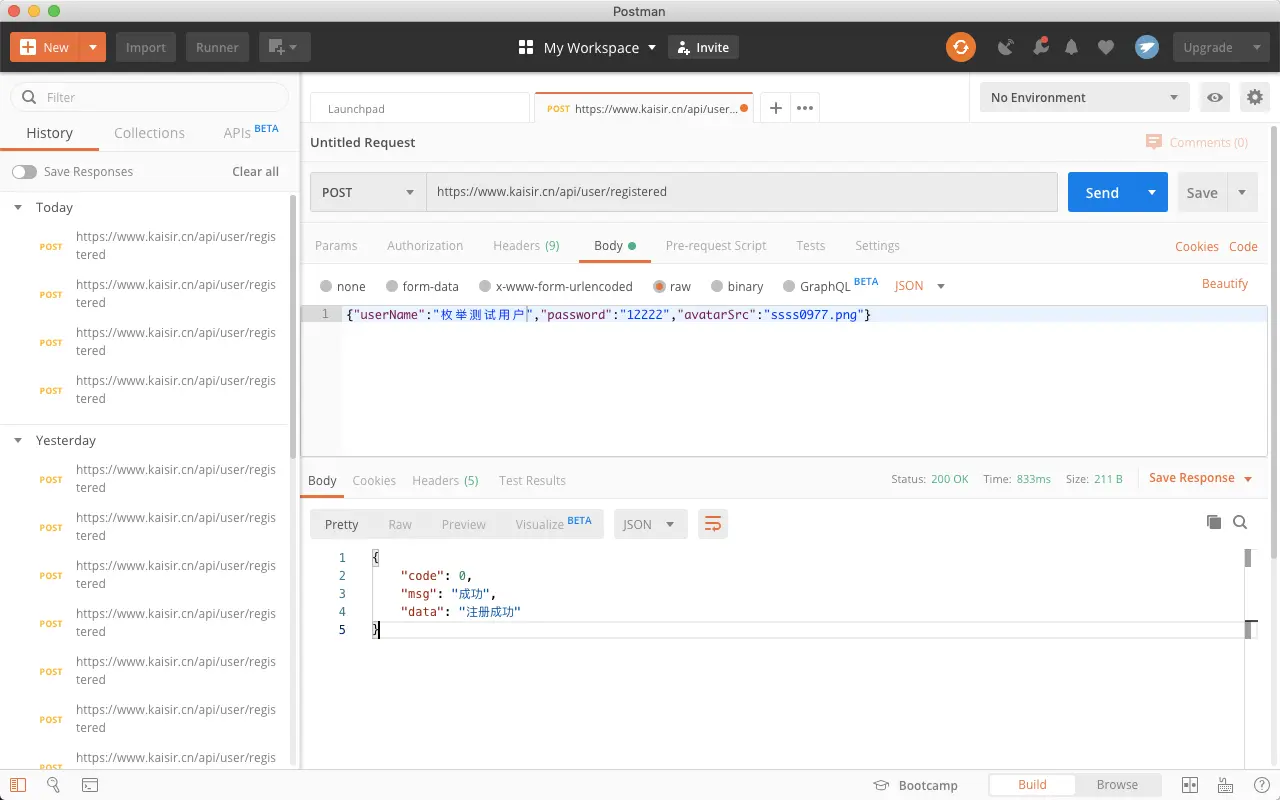The image size is (1280, 800).
Task: Open tab options ellipsis menu
Action: [x=805, y=108]
